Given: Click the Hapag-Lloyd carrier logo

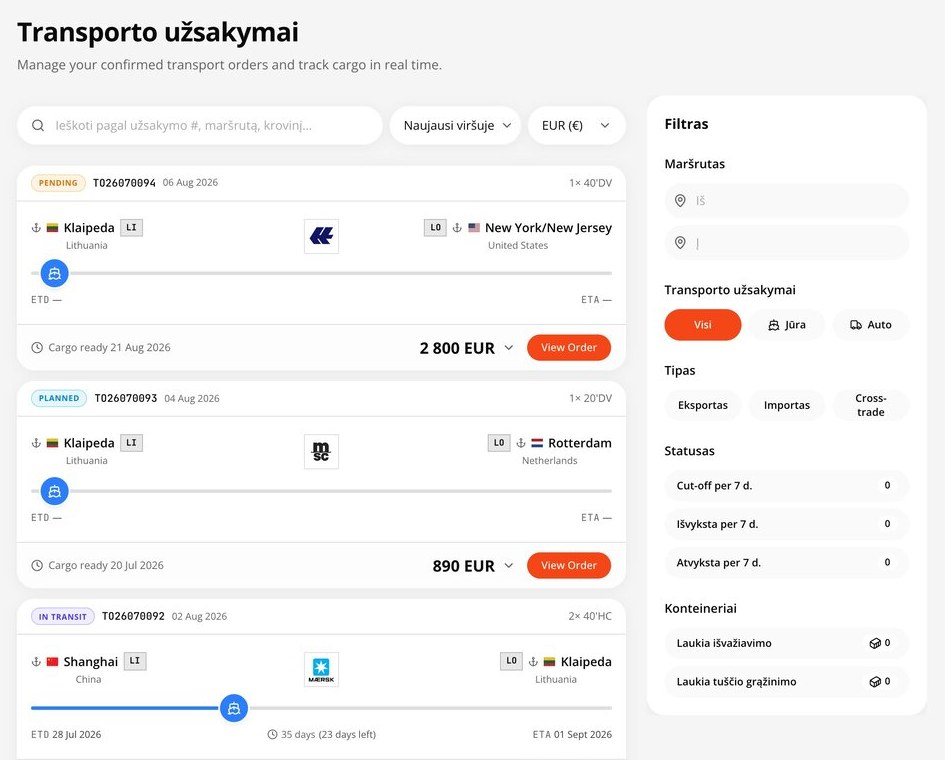Looking at the screenshot, I should pyautogui.click(x=321, y=236).
